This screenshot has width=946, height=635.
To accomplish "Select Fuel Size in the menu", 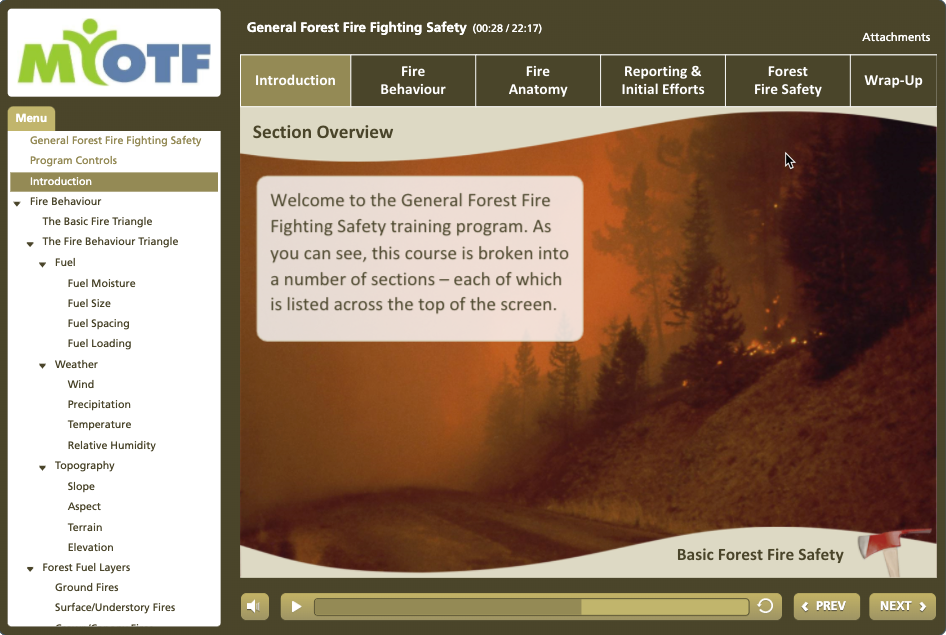I will coord(89,303).
